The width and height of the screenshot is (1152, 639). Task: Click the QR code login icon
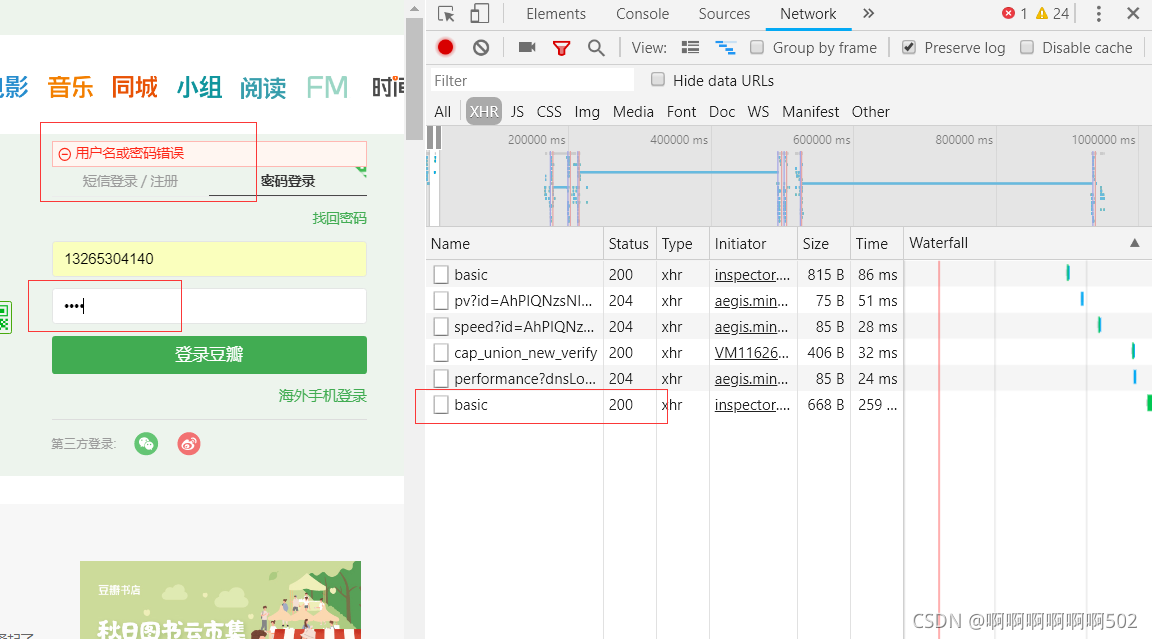click(5, 317)
